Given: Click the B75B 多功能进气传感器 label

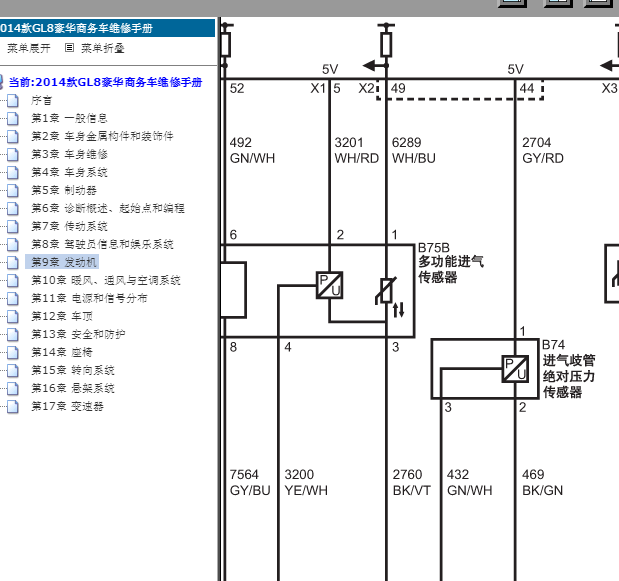Looking at the screenshot, I should pos(451,262).
